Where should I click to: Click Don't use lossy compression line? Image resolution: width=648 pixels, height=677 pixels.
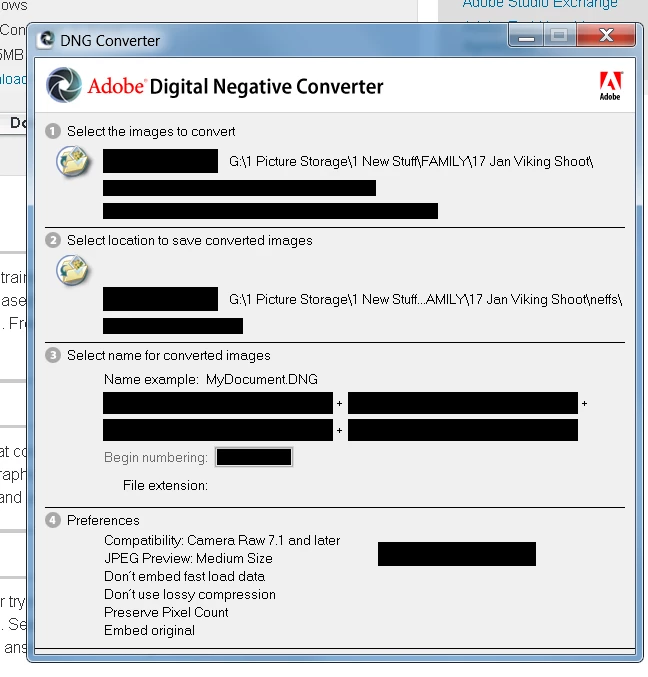(190, 595)
